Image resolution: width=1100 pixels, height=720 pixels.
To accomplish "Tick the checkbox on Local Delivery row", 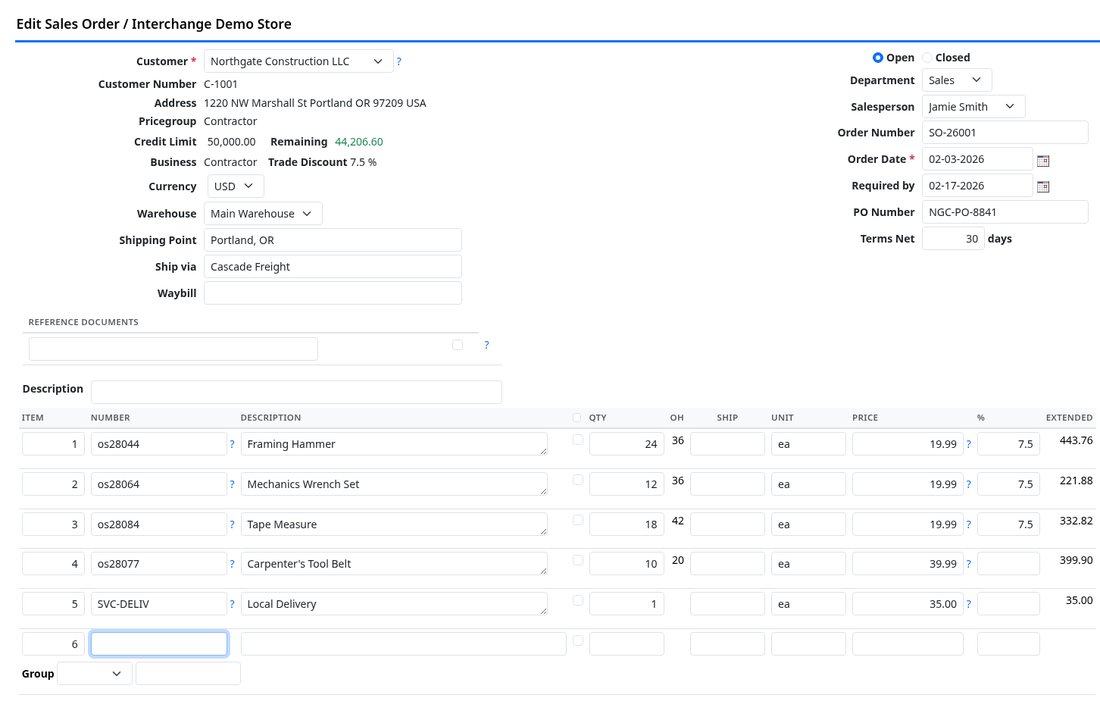I will click(x=577, y=600).
